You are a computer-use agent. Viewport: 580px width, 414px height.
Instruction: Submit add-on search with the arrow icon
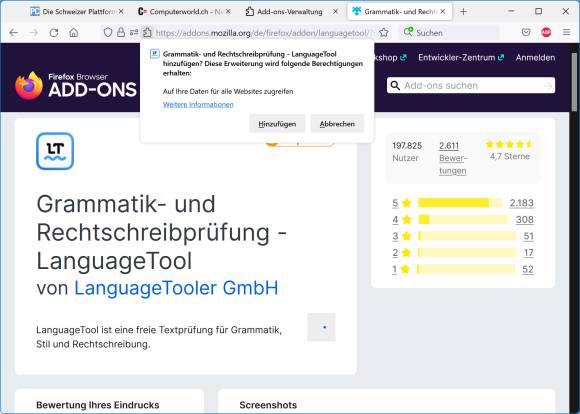[x=548, y=86]
